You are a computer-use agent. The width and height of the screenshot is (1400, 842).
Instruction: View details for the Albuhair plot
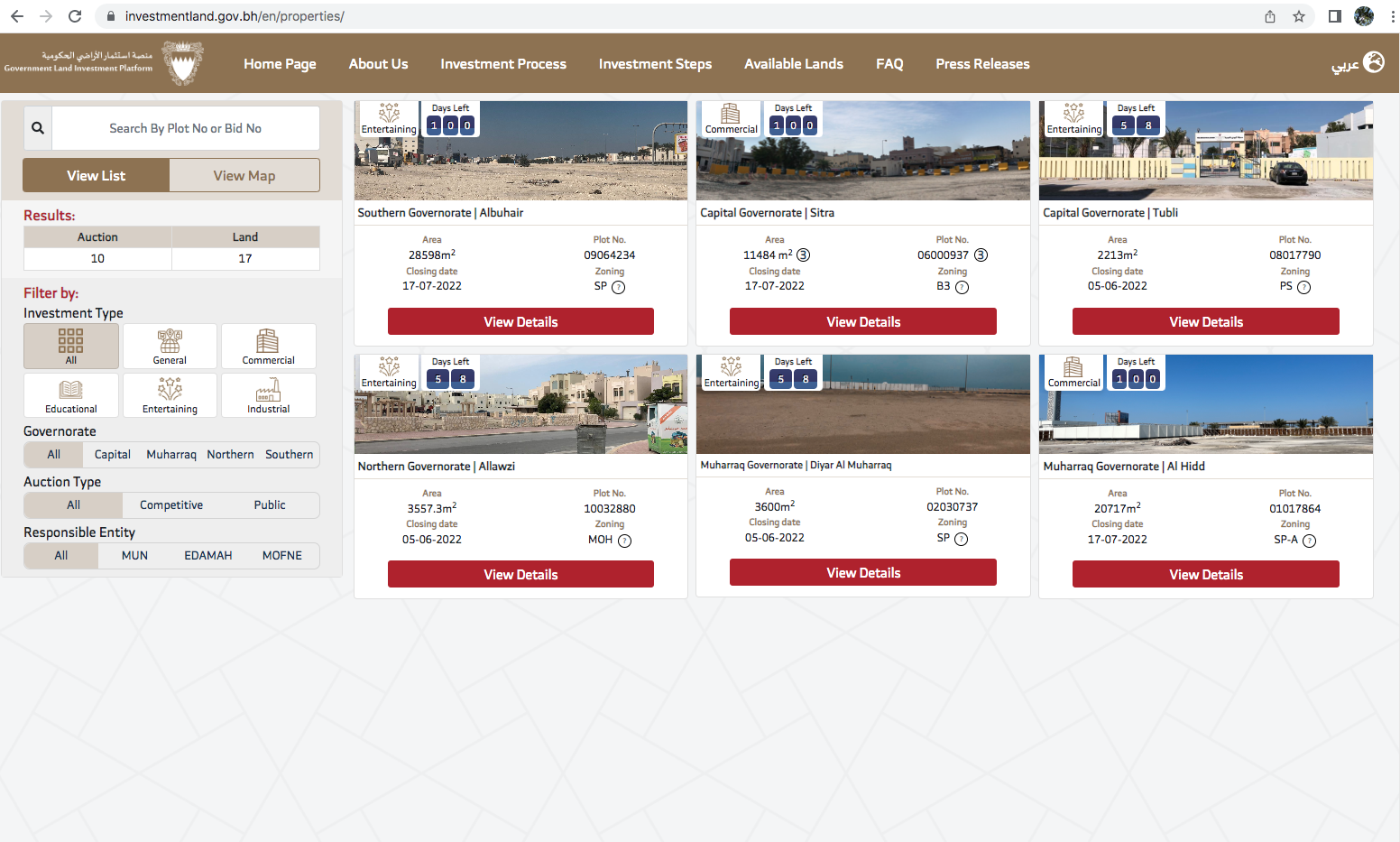click(x=520, y=322)
